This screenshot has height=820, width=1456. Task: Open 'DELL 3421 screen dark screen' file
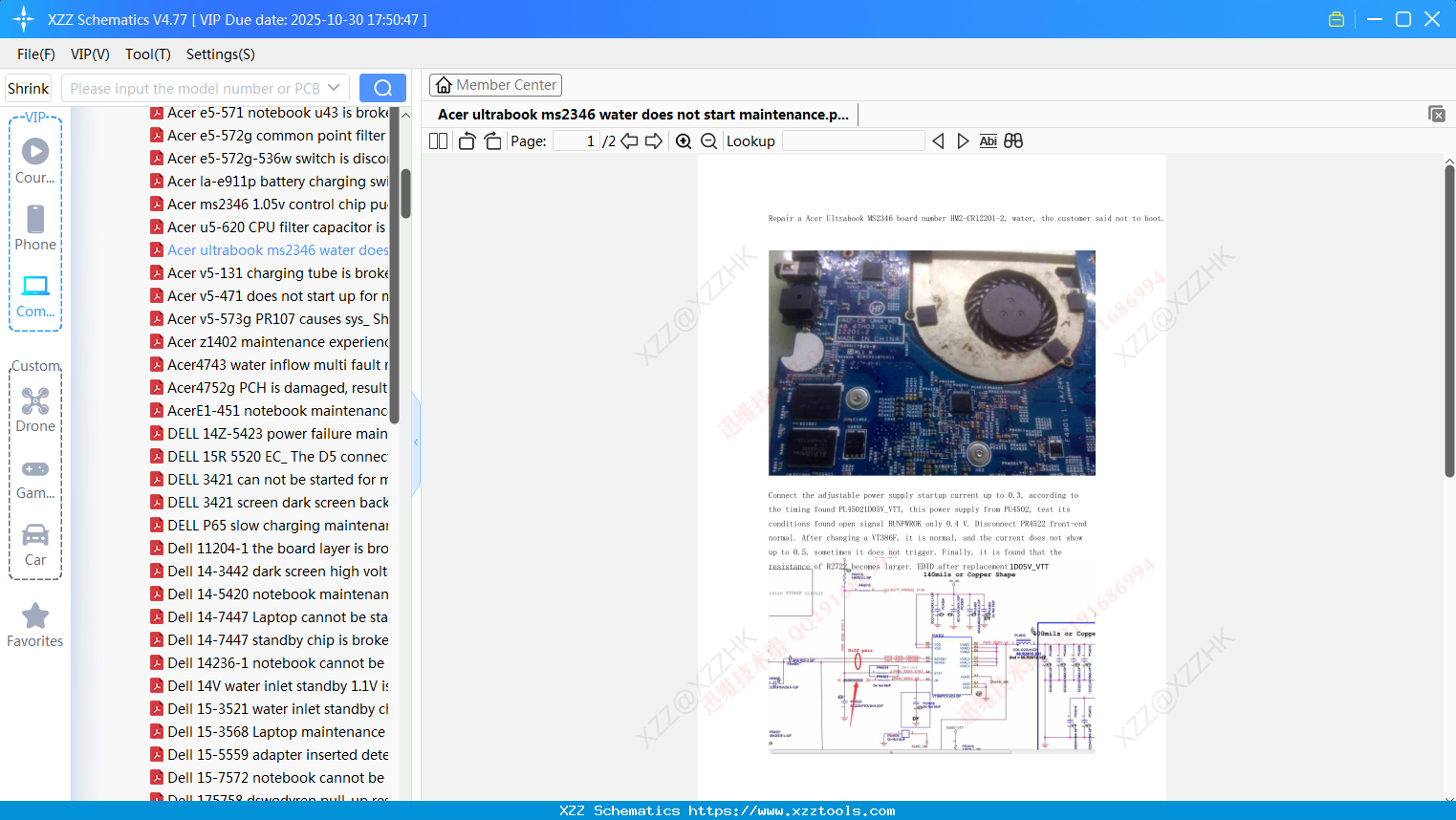tap(270, 503)
